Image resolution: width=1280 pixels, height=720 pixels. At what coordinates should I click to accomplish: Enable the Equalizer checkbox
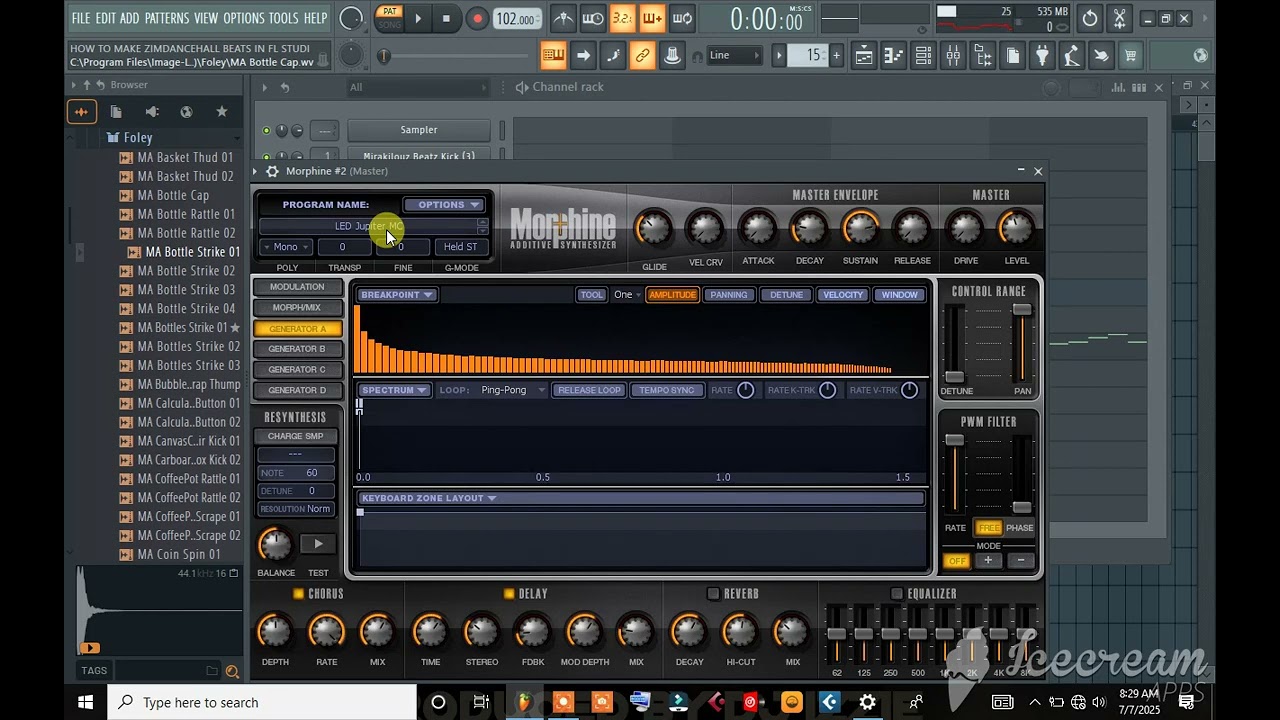897,594
